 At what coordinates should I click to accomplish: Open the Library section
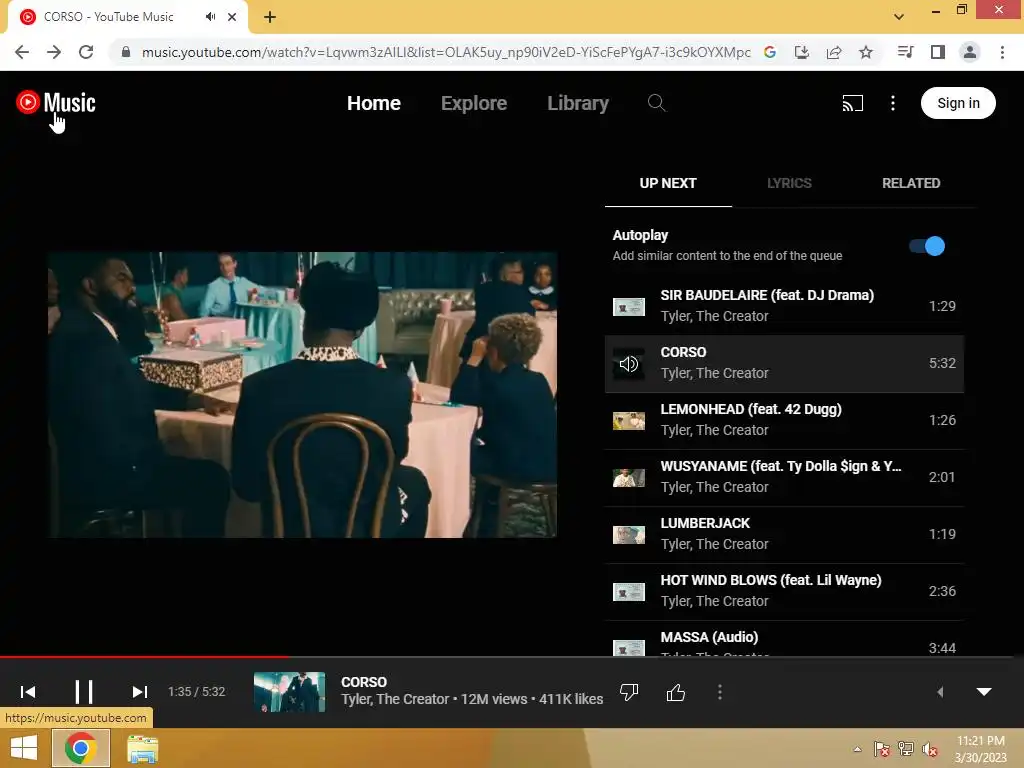[x=578, y=103]
